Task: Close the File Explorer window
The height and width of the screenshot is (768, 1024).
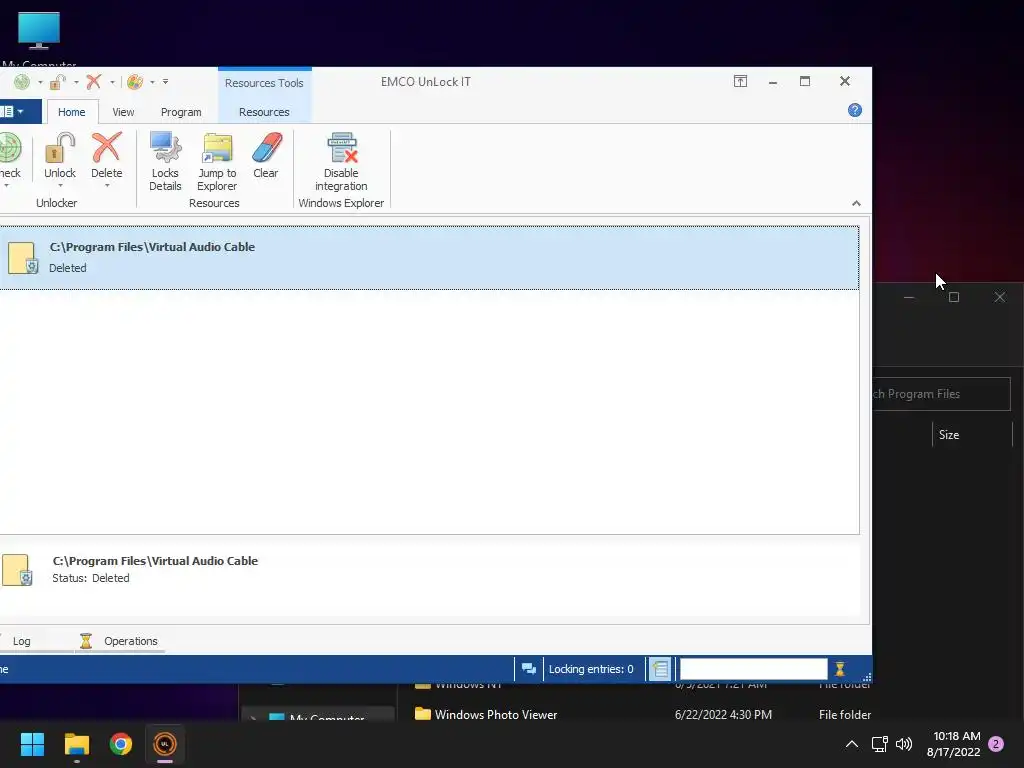Action: point(1000,297)
